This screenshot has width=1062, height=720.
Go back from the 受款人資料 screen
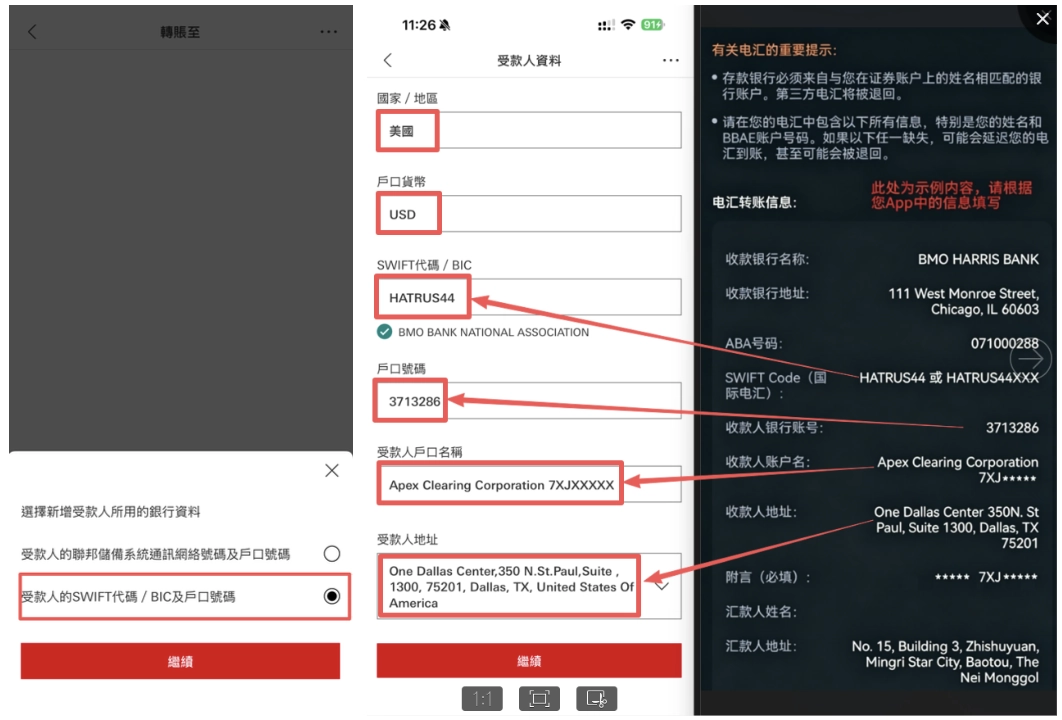[x=387, y=60]
